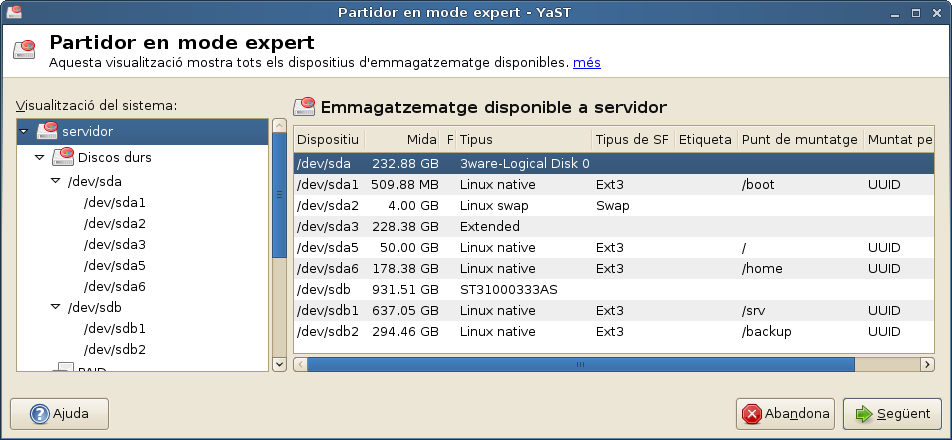Click the servidor disk icon in tree

pyautogui.click(x=47, y=131)
